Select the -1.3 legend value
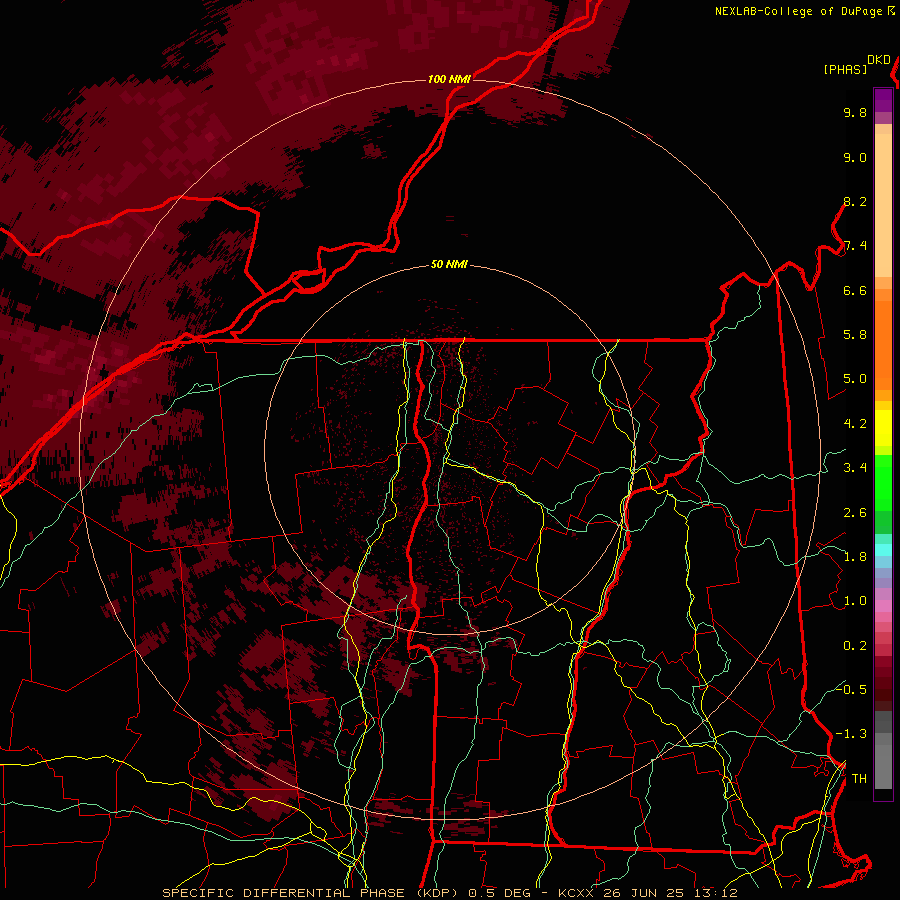This screenshot has height=900, width=900. click(851, 734)
